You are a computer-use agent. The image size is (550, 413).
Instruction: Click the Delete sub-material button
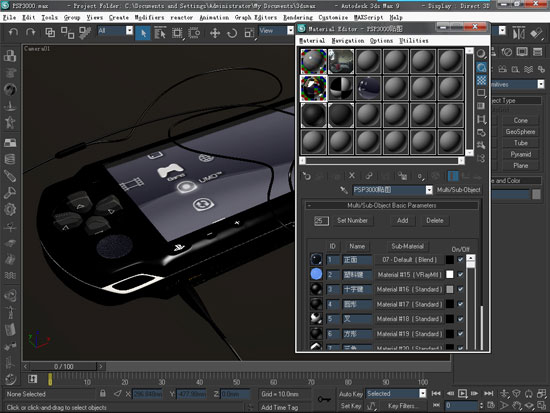(x=435, y=221)
